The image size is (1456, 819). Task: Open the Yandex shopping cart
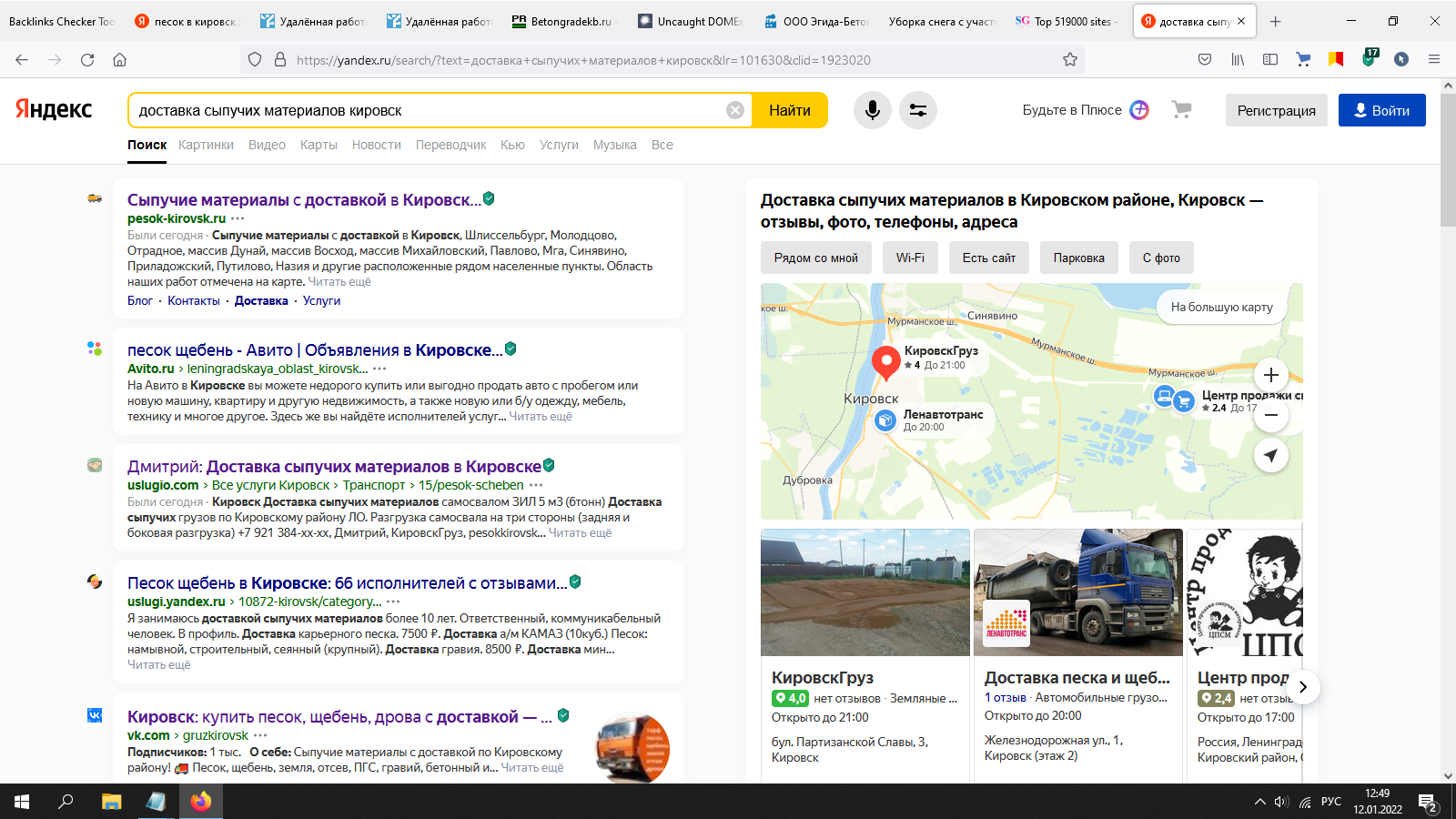pyautogui.click(x=1180, y=109)
